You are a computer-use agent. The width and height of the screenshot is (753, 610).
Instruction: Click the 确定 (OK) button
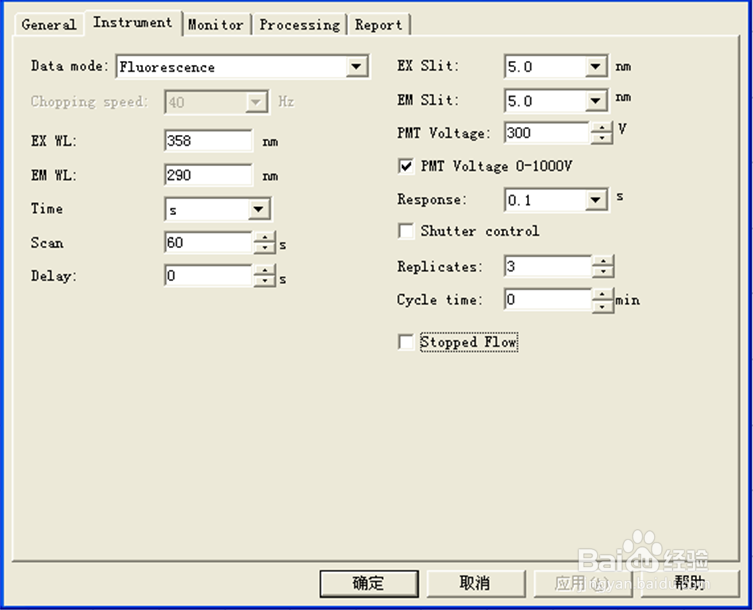pos(369,583)
